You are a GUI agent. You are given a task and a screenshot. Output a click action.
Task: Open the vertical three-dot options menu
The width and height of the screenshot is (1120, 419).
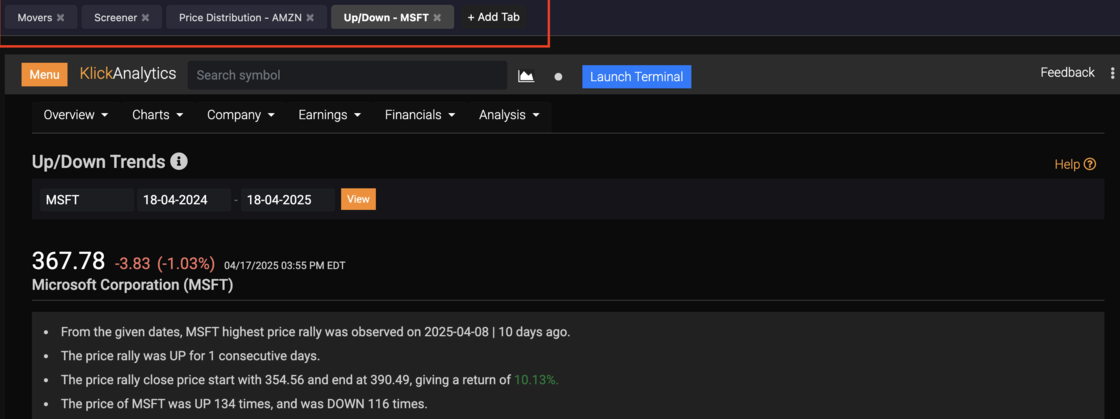[x=1111, y=74]
